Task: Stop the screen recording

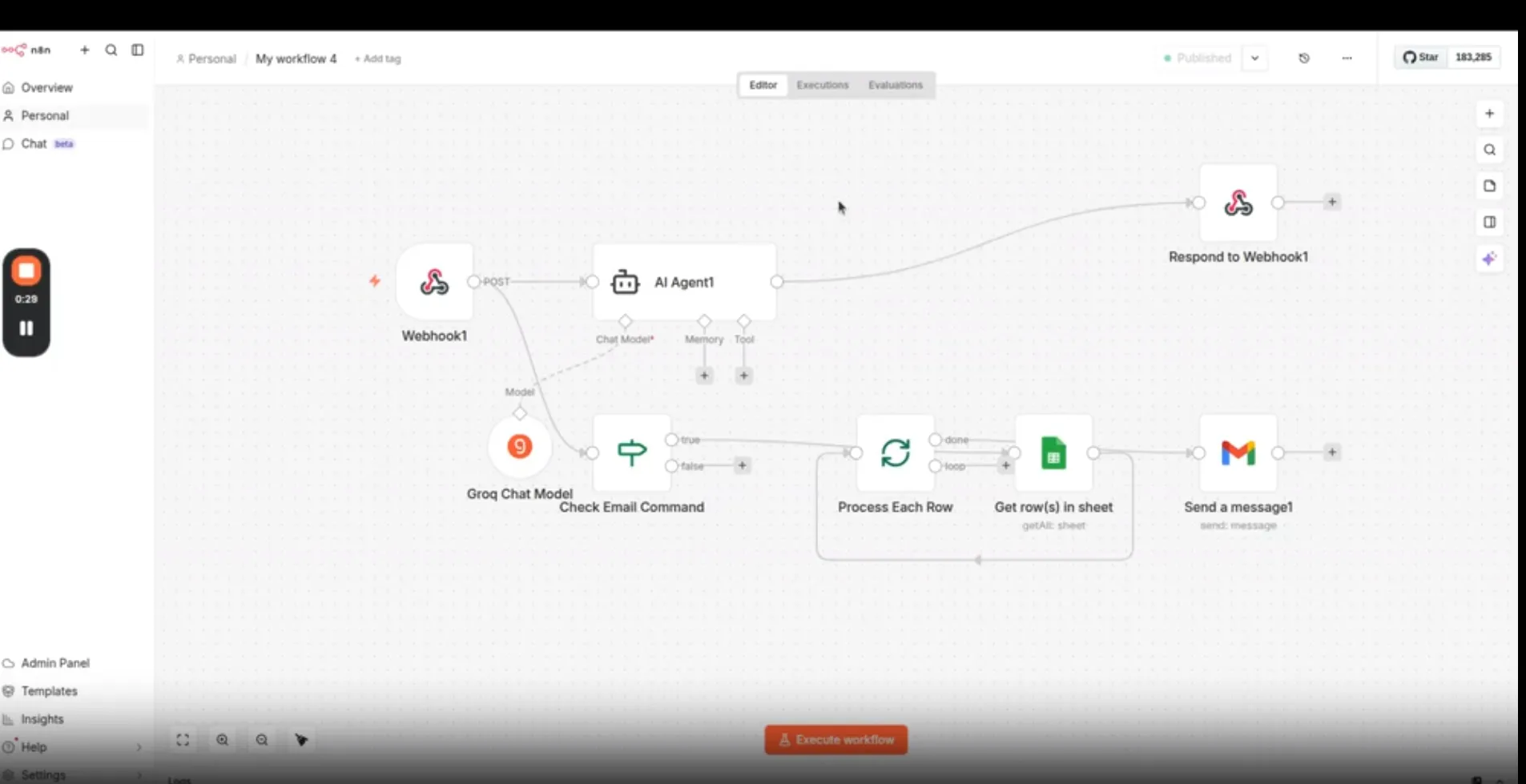Action: pos(26,271)
